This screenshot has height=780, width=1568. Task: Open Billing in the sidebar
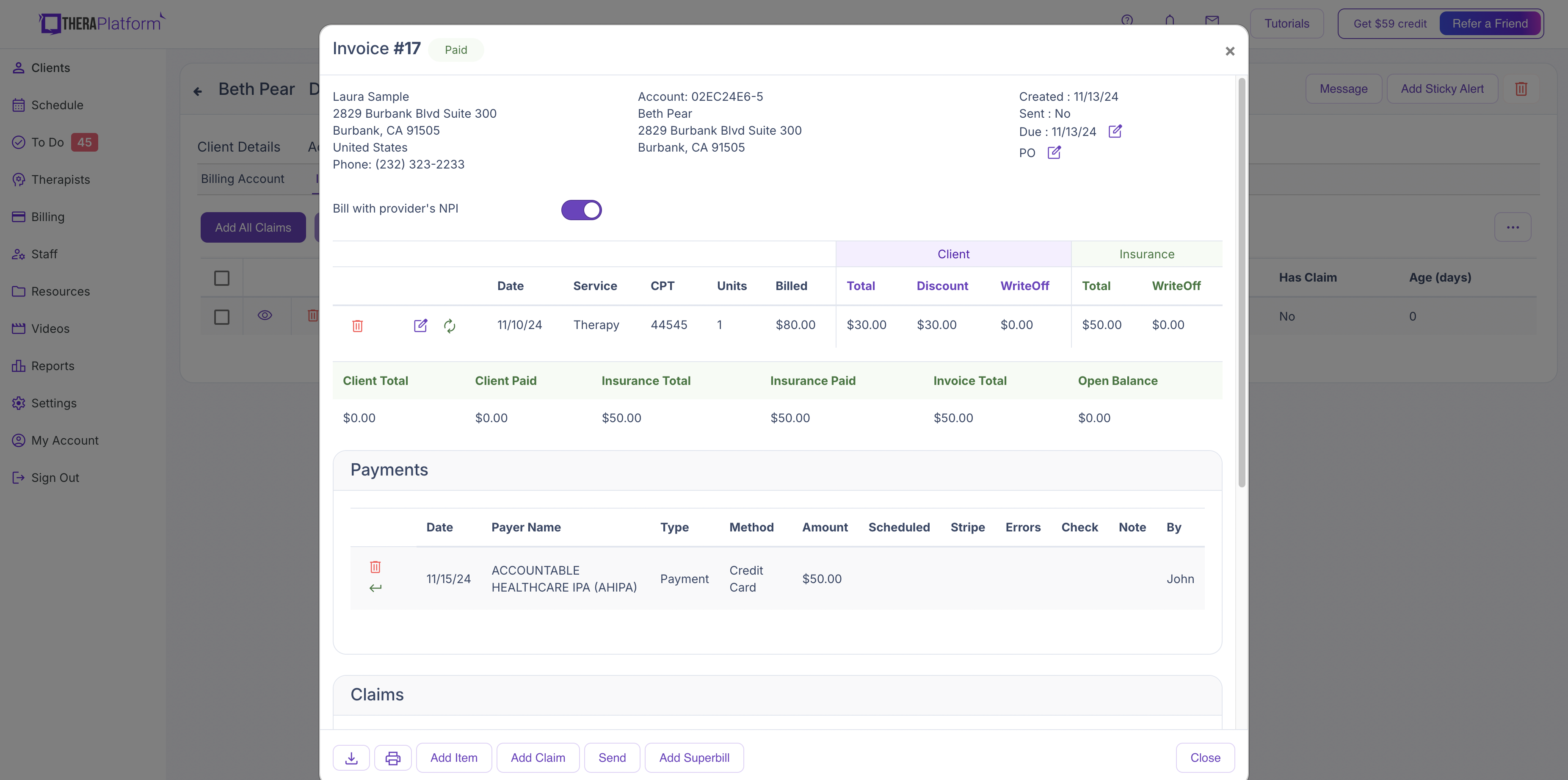[x=47, y=217]
